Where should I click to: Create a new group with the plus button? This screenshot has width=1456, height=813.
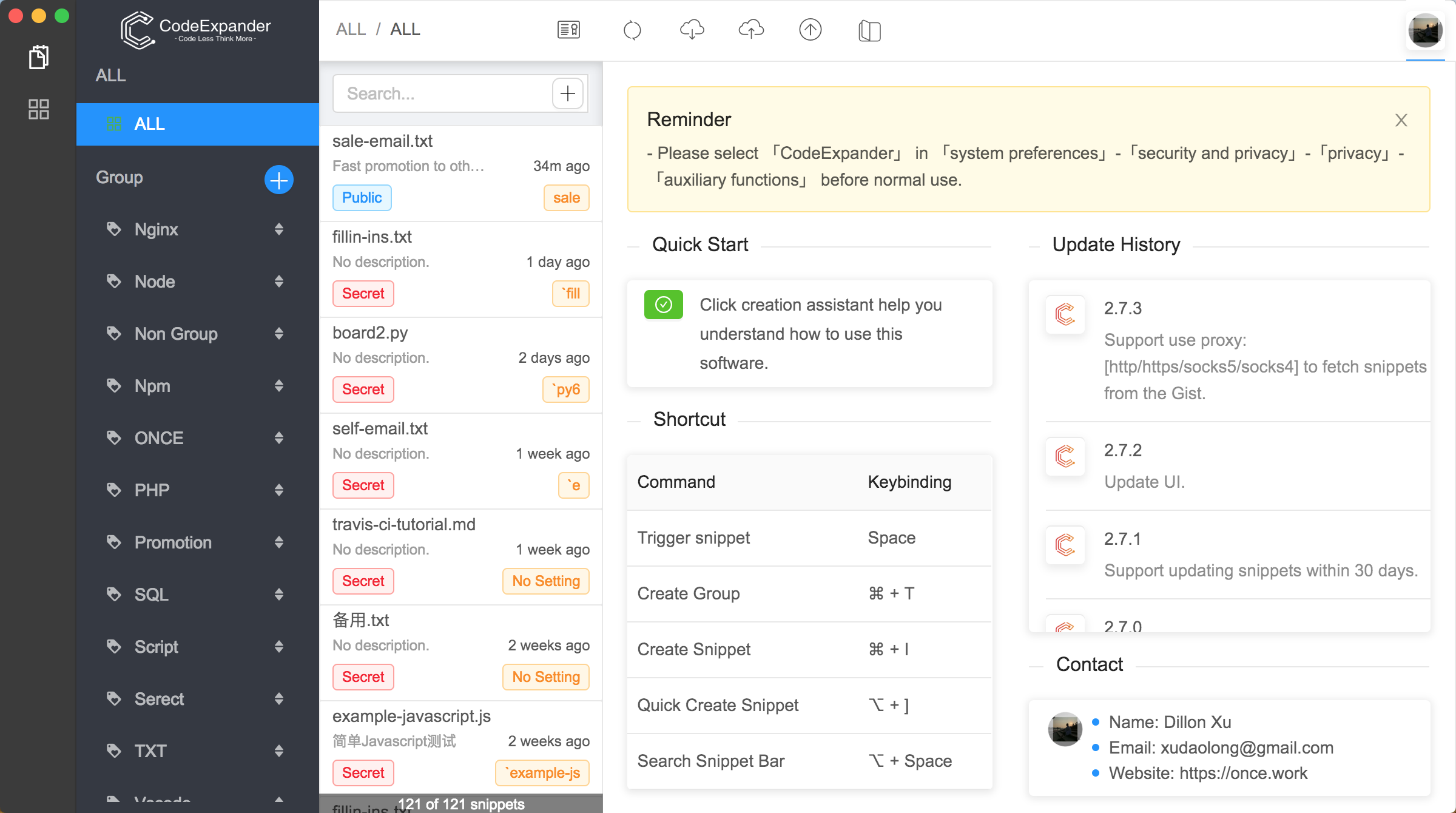coord(278,180)
